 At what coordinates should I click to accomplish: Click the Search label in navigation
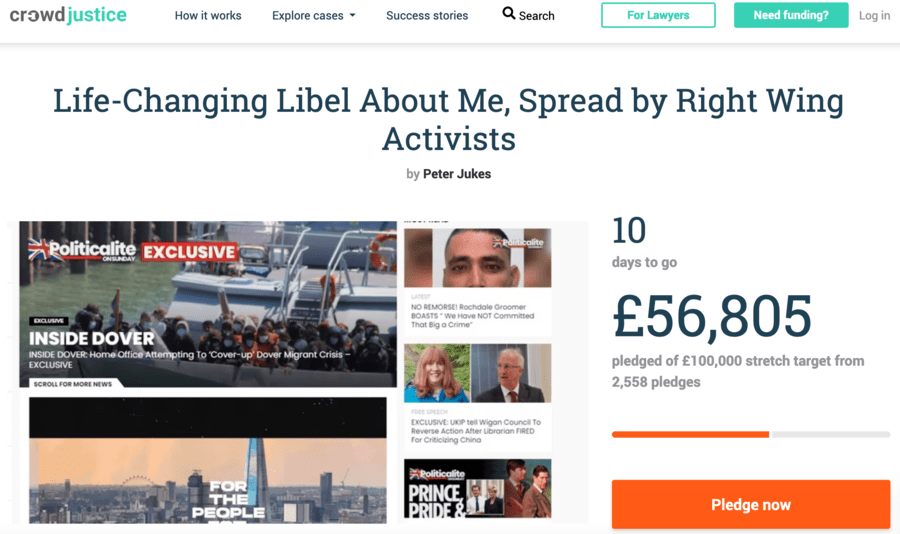[537, 16]
